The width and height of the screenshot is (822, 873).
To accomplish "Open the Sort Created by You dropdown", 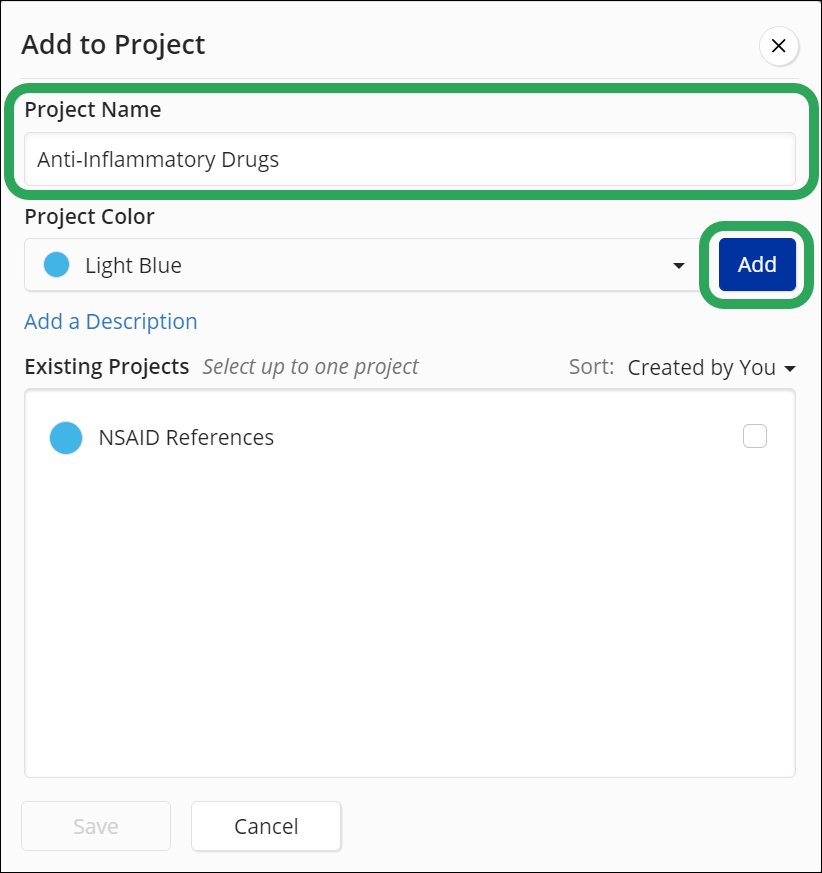I will tap(711, 367).
